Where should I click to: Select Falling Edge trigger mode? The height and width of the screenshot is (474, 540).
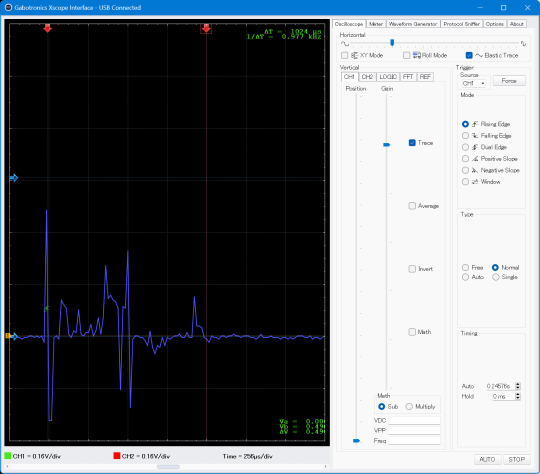click(465, 135)
